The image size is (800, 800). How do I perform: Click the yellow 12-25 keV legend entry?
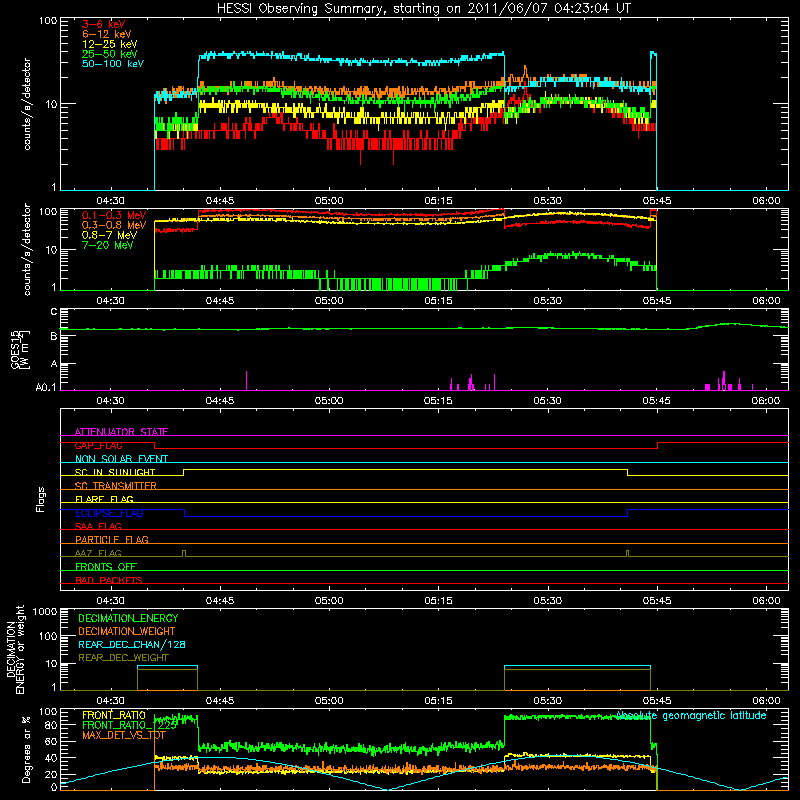click(109, 44)
